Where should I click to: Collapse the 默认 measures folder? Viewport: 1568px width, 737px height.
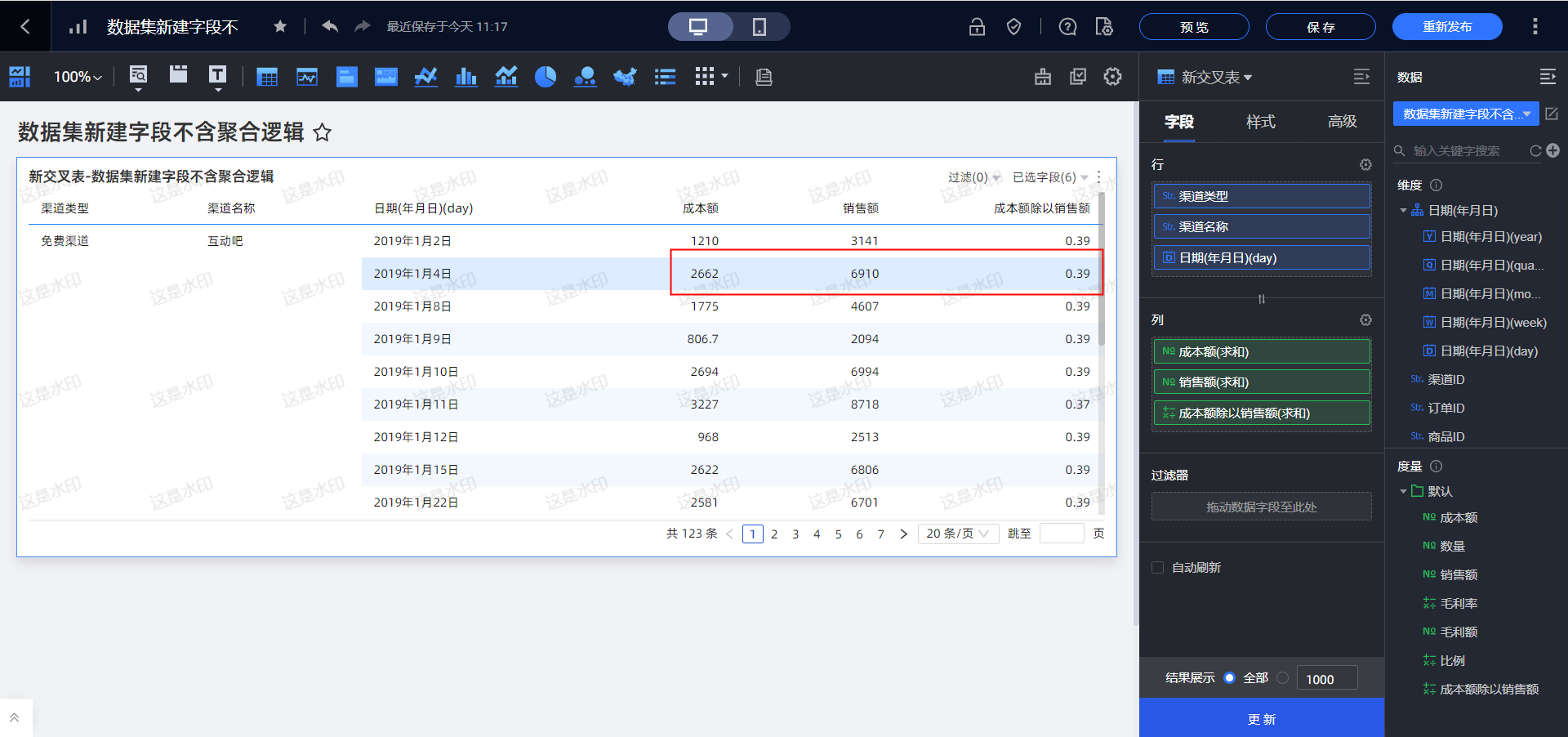tap(1403, 491)
